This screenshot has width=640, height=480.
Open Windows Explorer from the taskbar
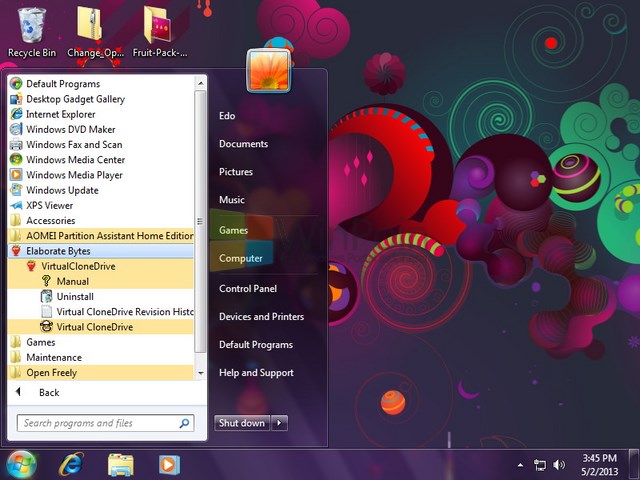[120, 465]
